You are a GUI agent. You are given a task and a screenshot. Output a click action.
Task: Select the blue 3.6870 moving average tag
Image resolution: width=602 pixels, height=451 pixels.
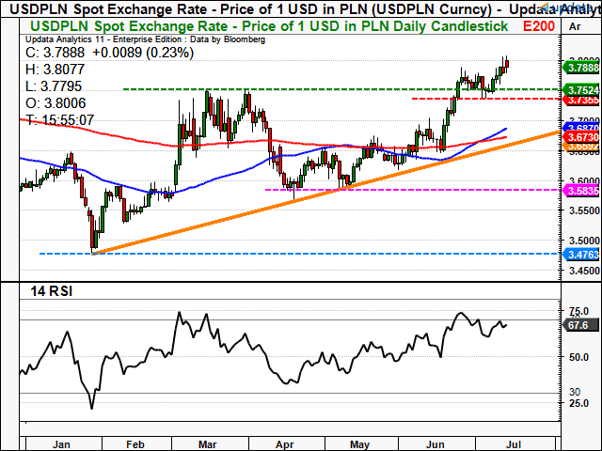(x=582, y=127)
